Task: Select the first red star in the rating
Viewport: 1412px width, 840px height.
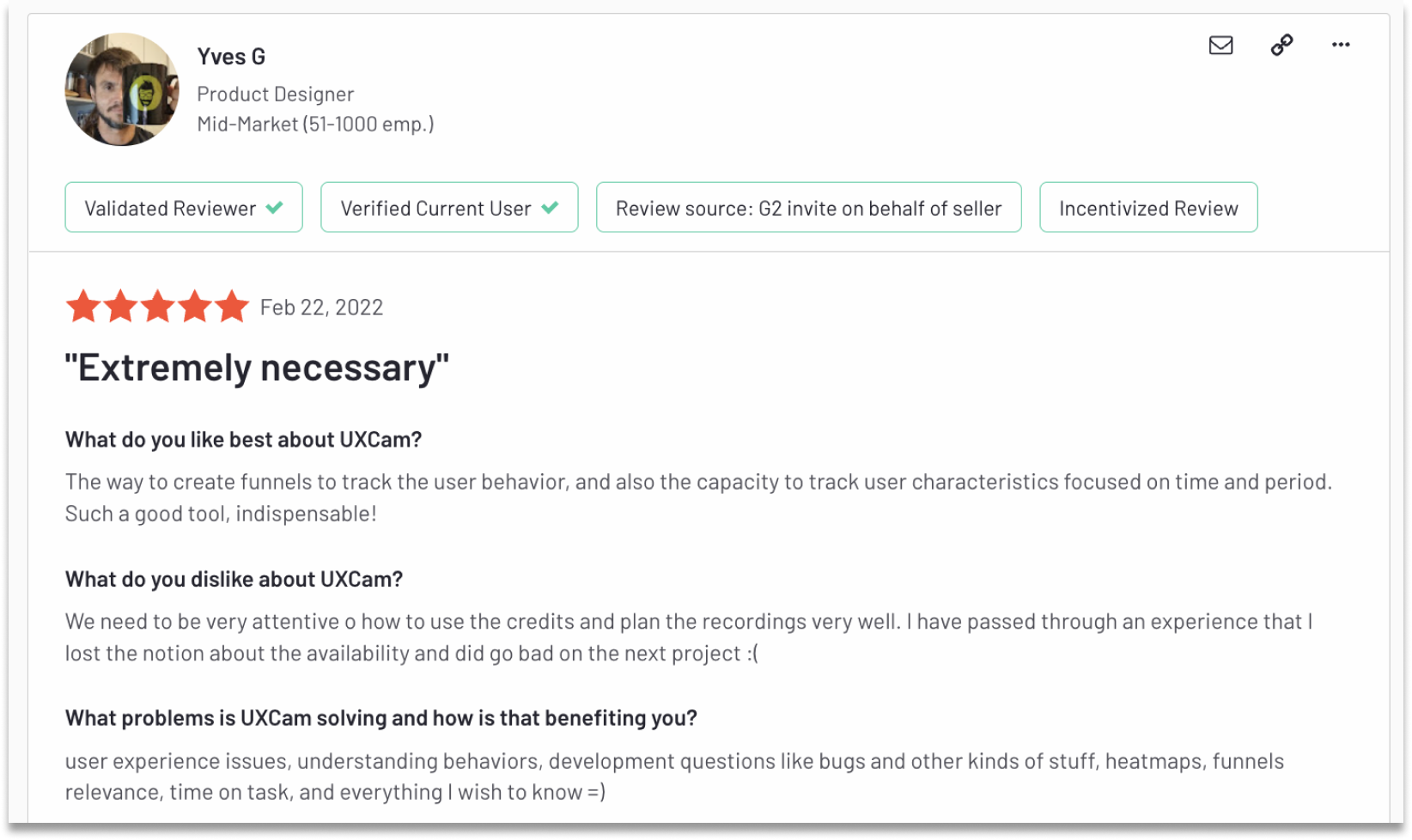Action: point(83,306)
